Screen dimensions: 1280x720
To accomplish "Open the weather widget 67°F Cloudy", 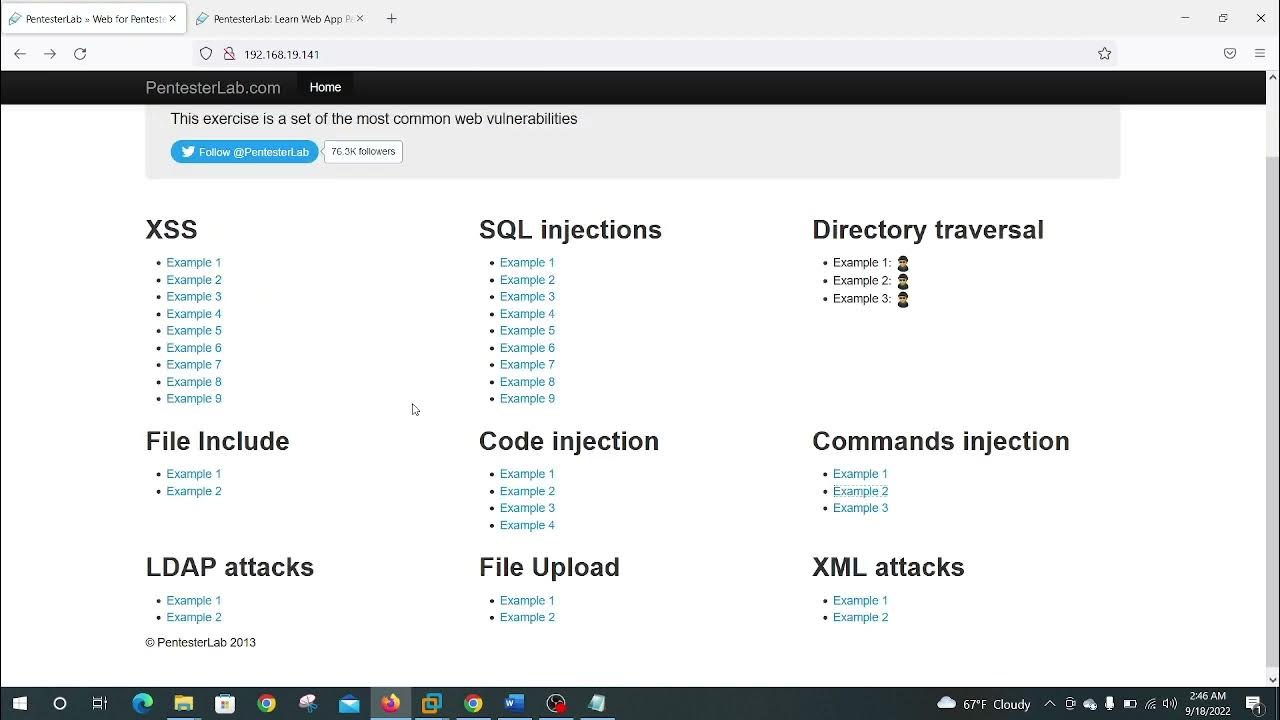I will [x=984, y=703].
